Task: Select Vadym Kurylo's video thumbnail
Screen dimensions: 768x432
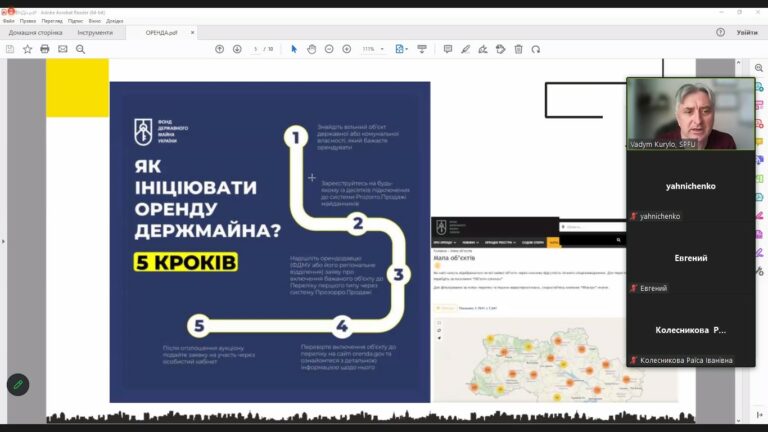Action: pos(690,113)
